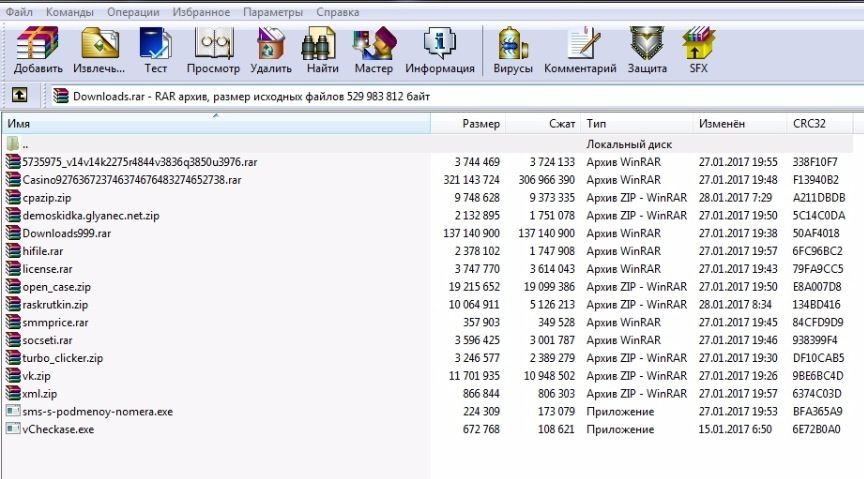Sort by the Тип column header
The width and height of the screenshot is (864, 479).
tap(636, 123)
